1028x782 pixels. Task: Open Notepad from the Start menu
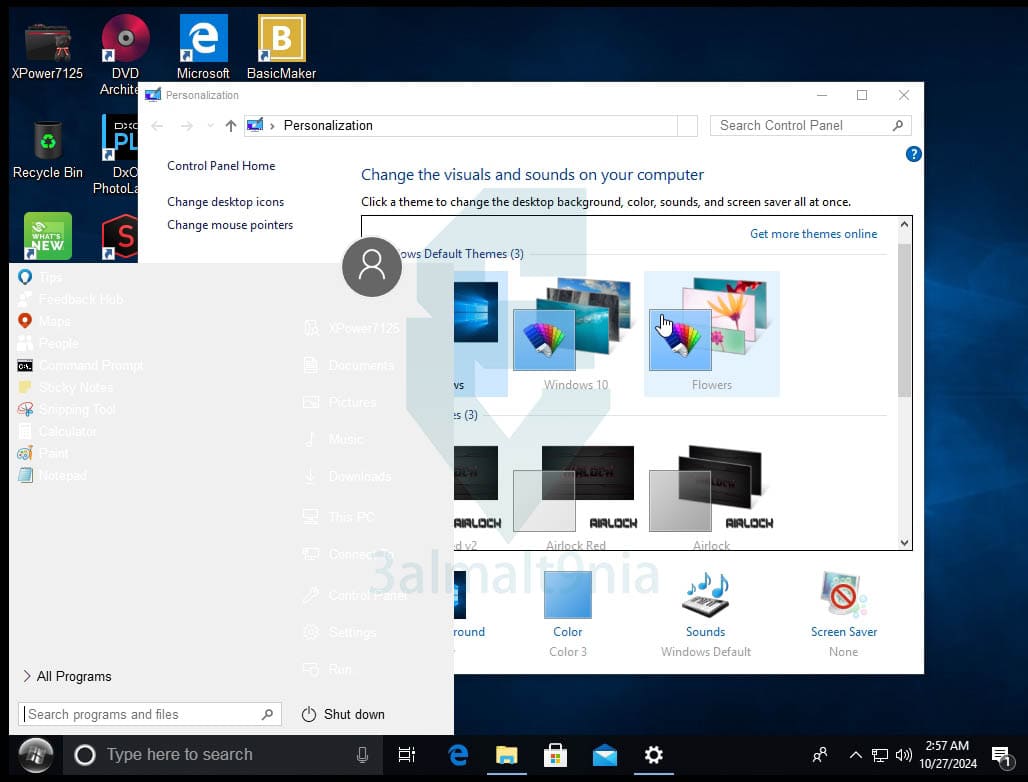[52, 475]
